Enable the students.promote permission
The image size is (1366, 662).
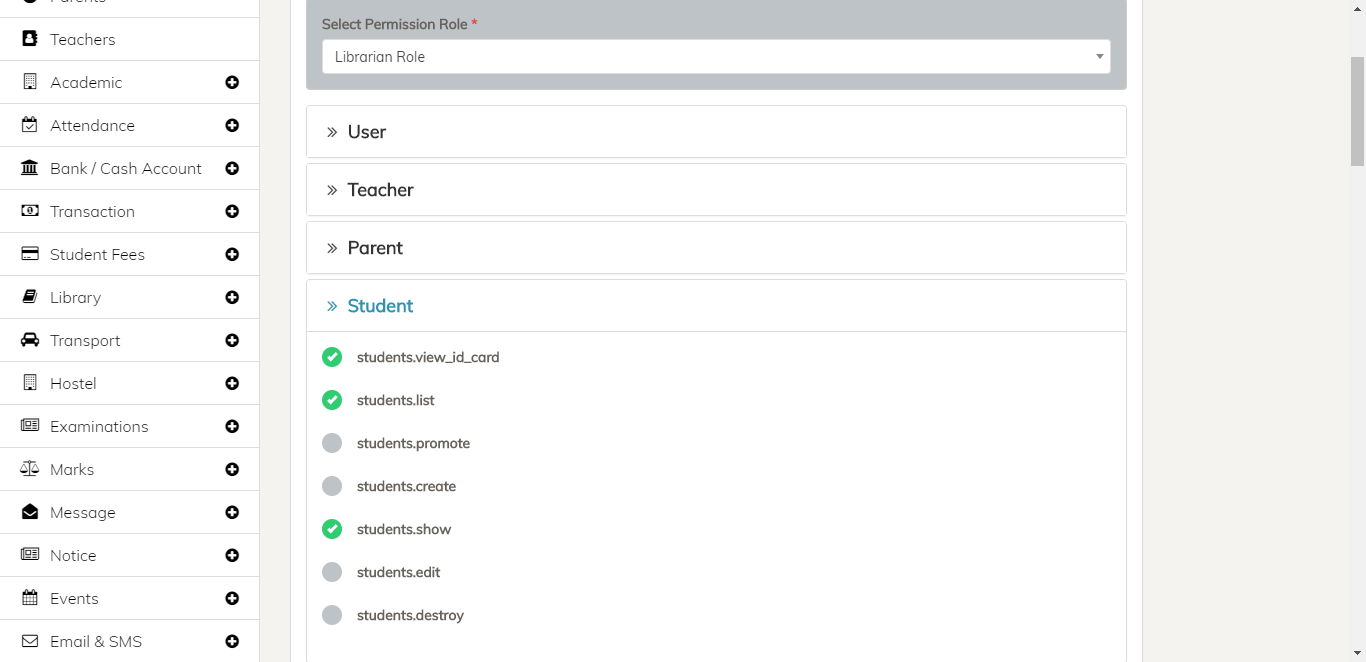point(332,443)
